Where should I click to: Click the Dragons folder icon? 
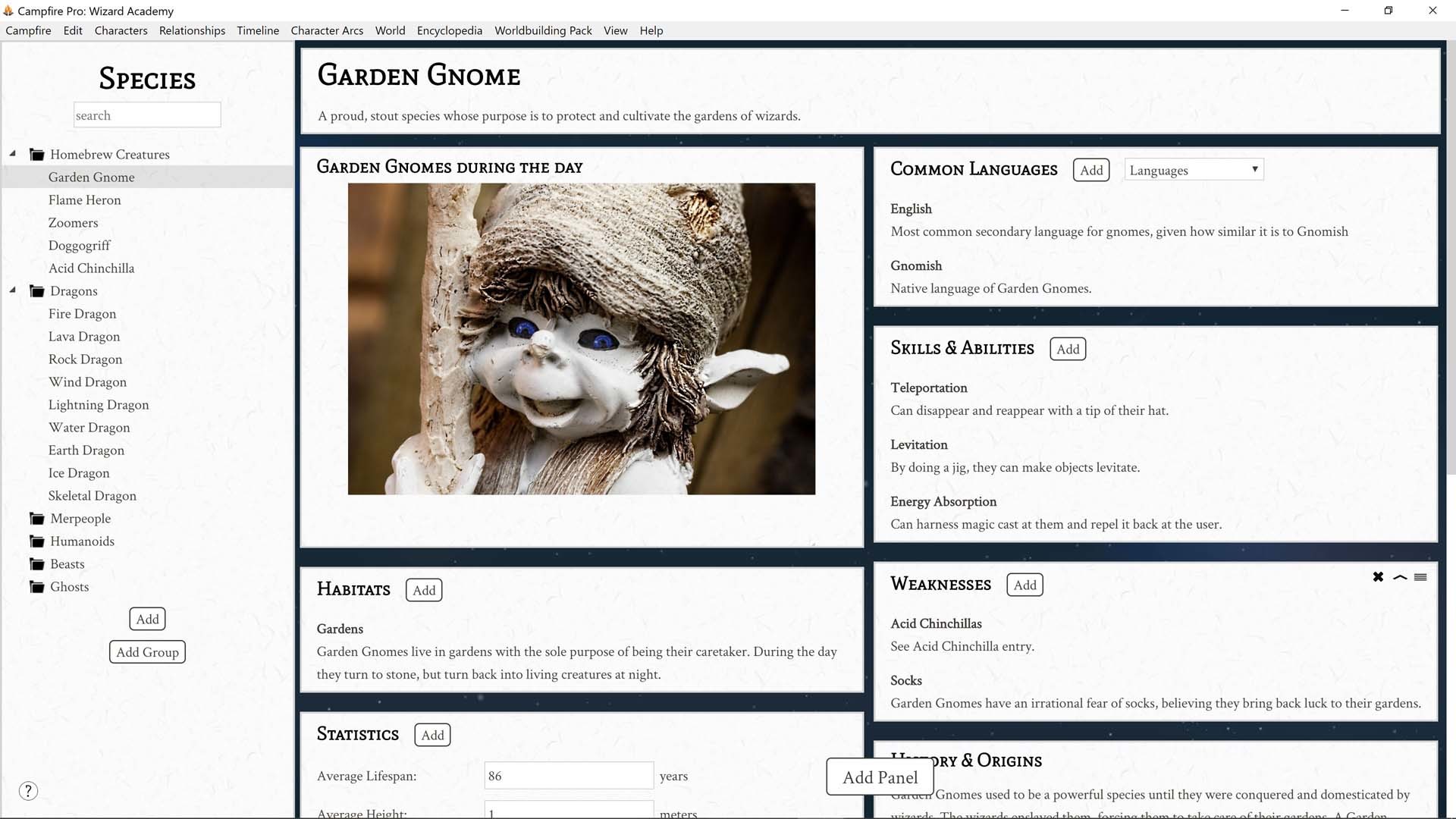pyautogui.click(x=36, y=290)
